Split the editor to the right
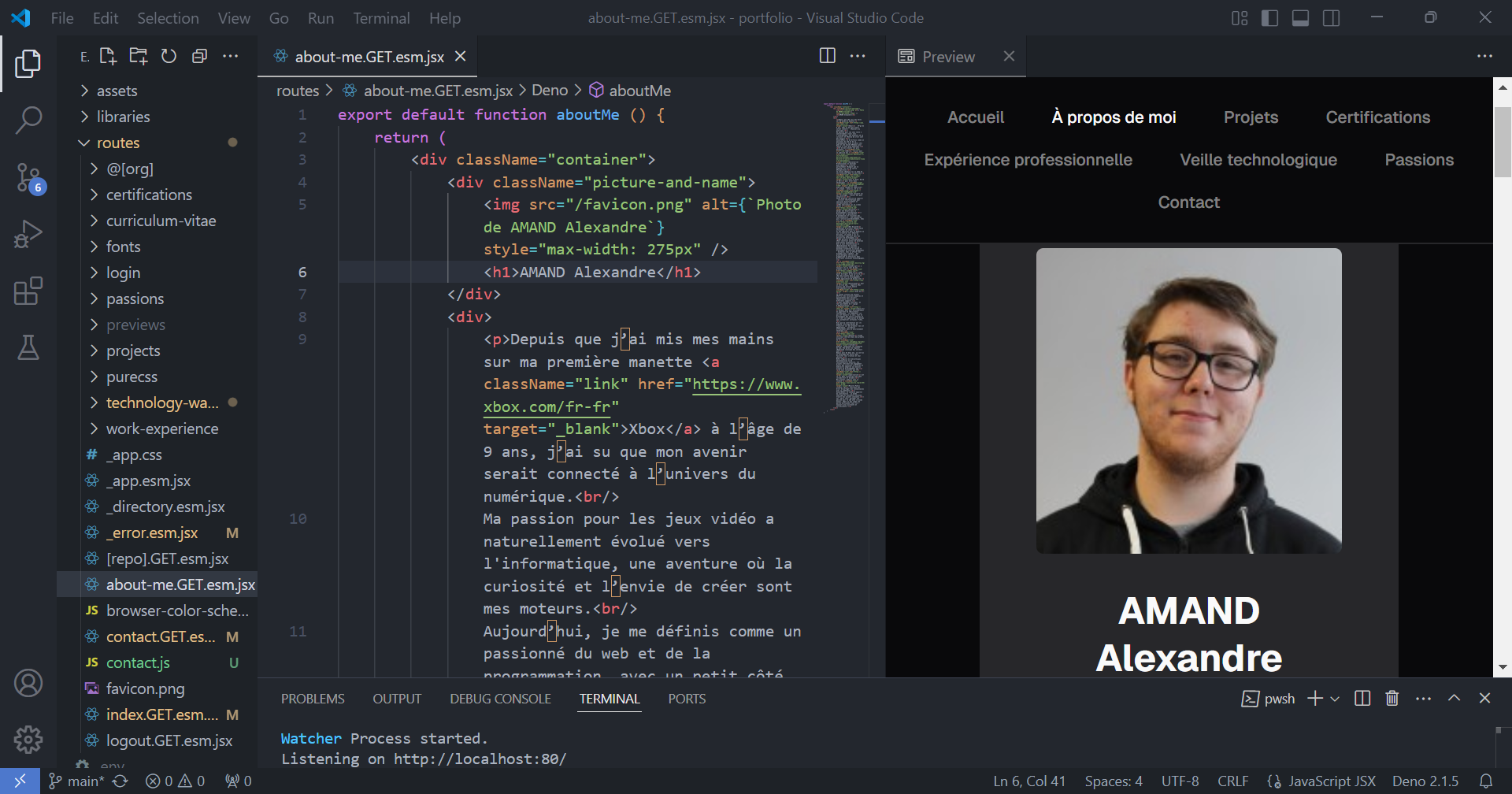The image size is (1512, 794). tap(827, 56)
